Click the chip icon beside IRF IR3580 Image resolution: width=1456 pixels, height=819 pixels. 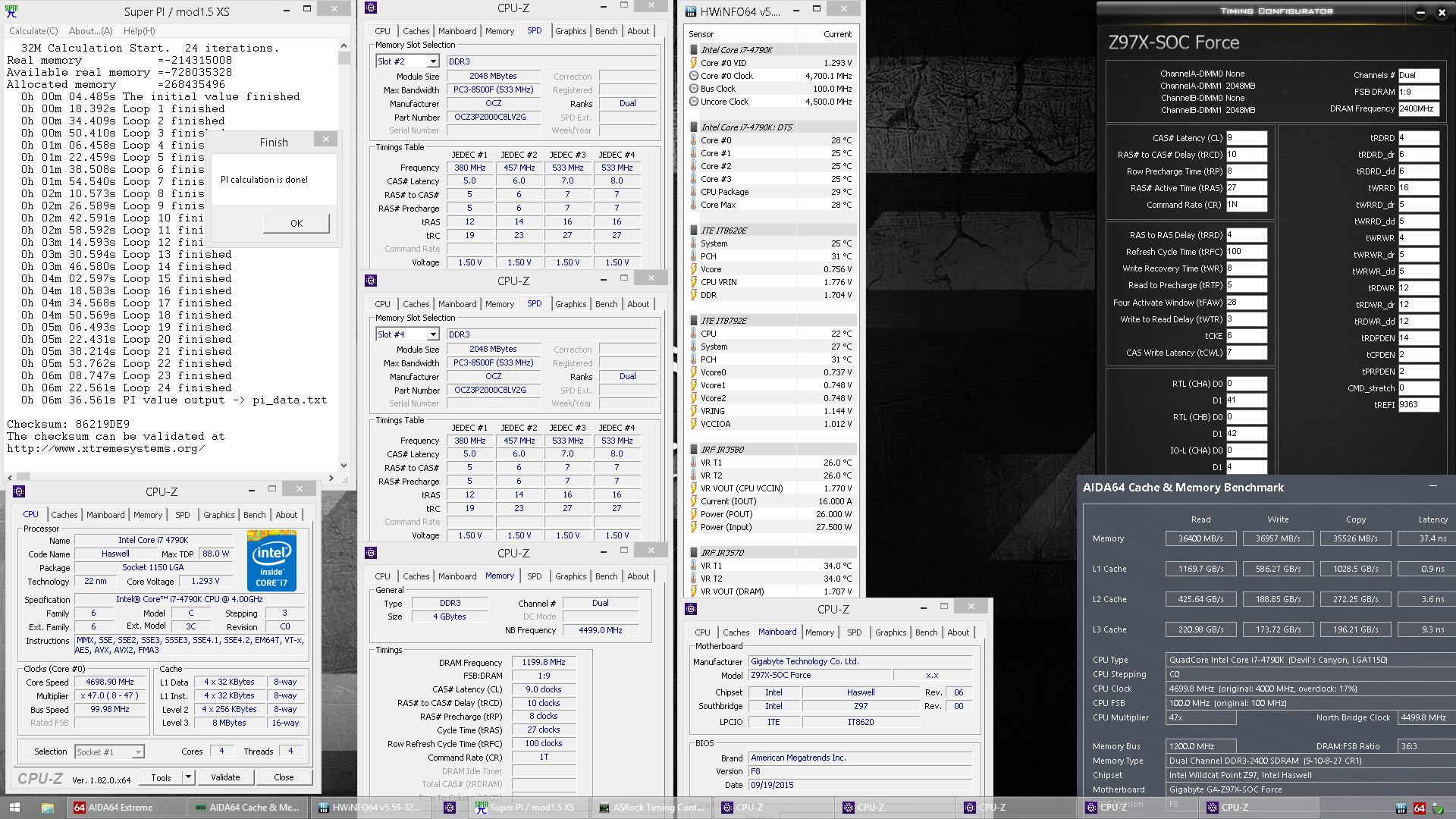point(693,450)
